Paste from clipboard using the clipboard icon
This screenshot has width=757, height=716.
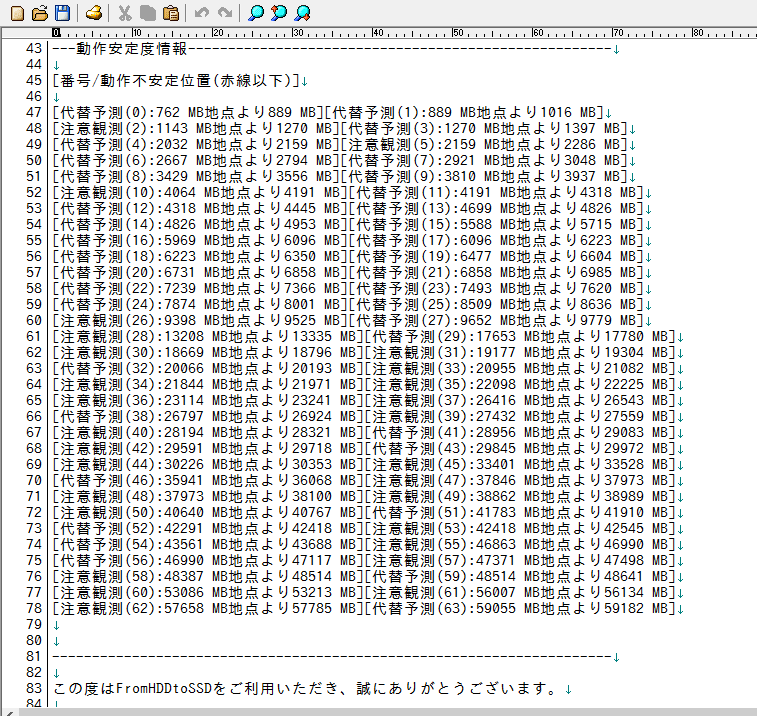click(171, 13)
